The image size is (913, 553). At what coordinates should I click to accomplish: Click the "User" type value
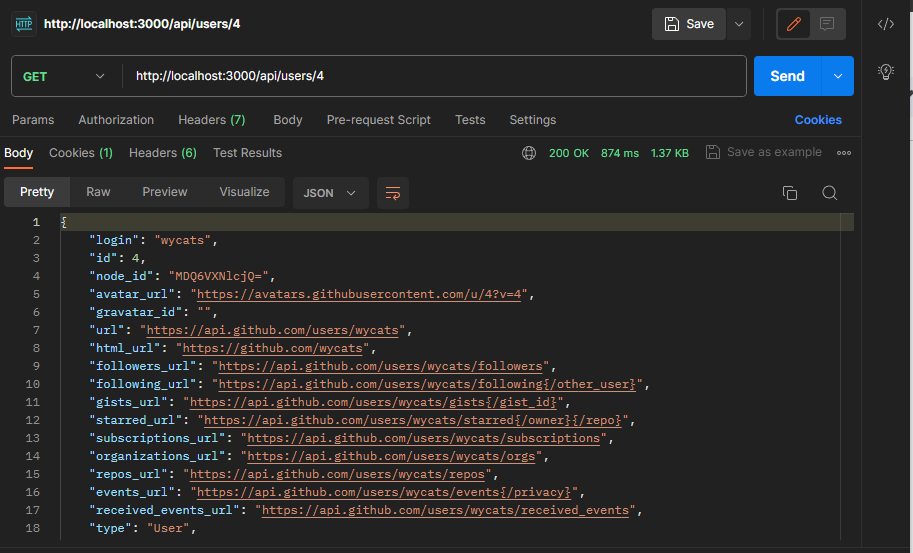click(168, 529)
